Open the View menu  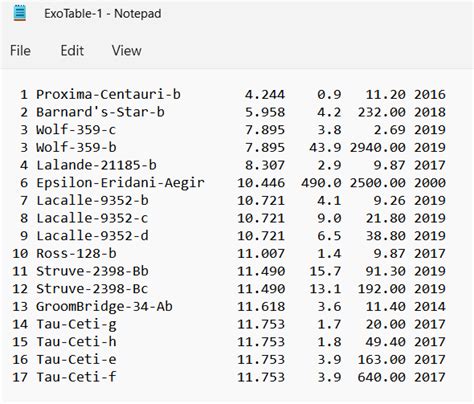pos(127,51)
